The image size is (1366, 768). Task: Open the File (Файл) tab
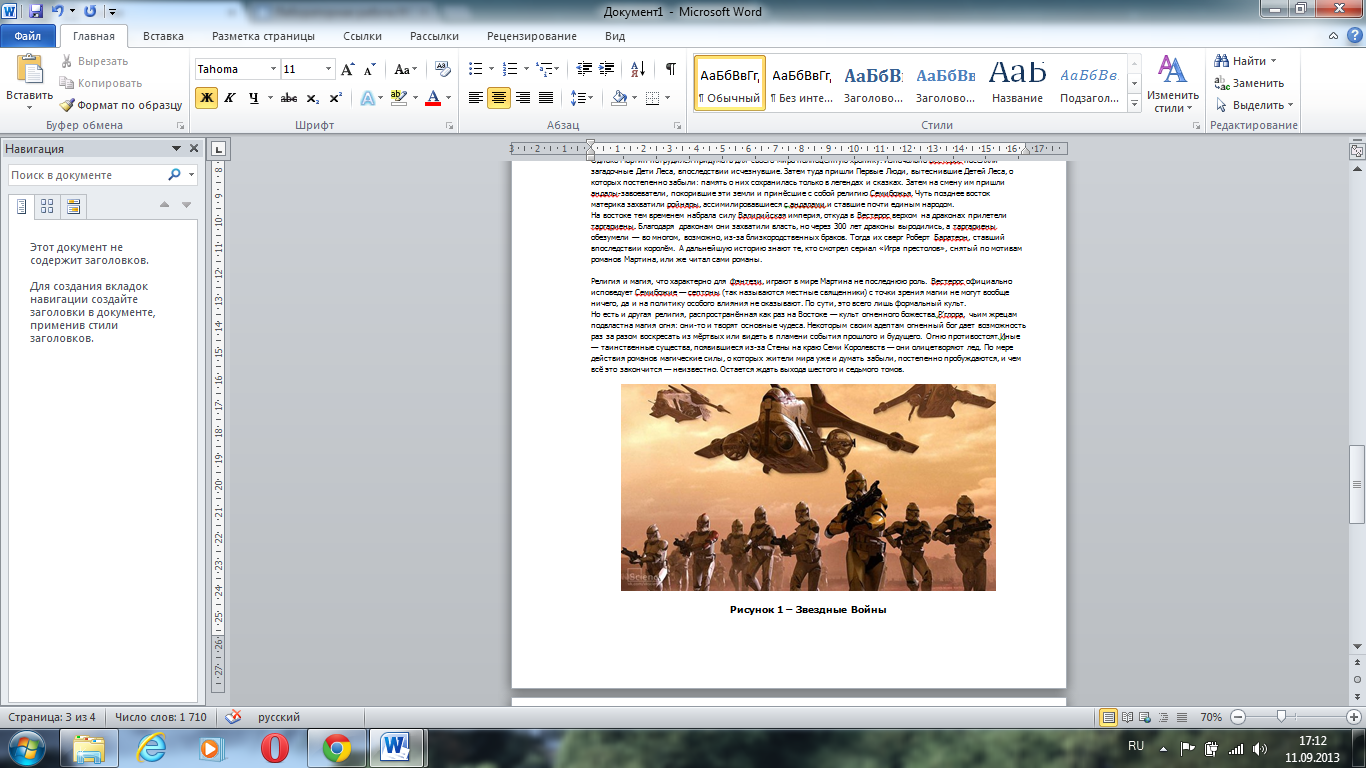28,36
